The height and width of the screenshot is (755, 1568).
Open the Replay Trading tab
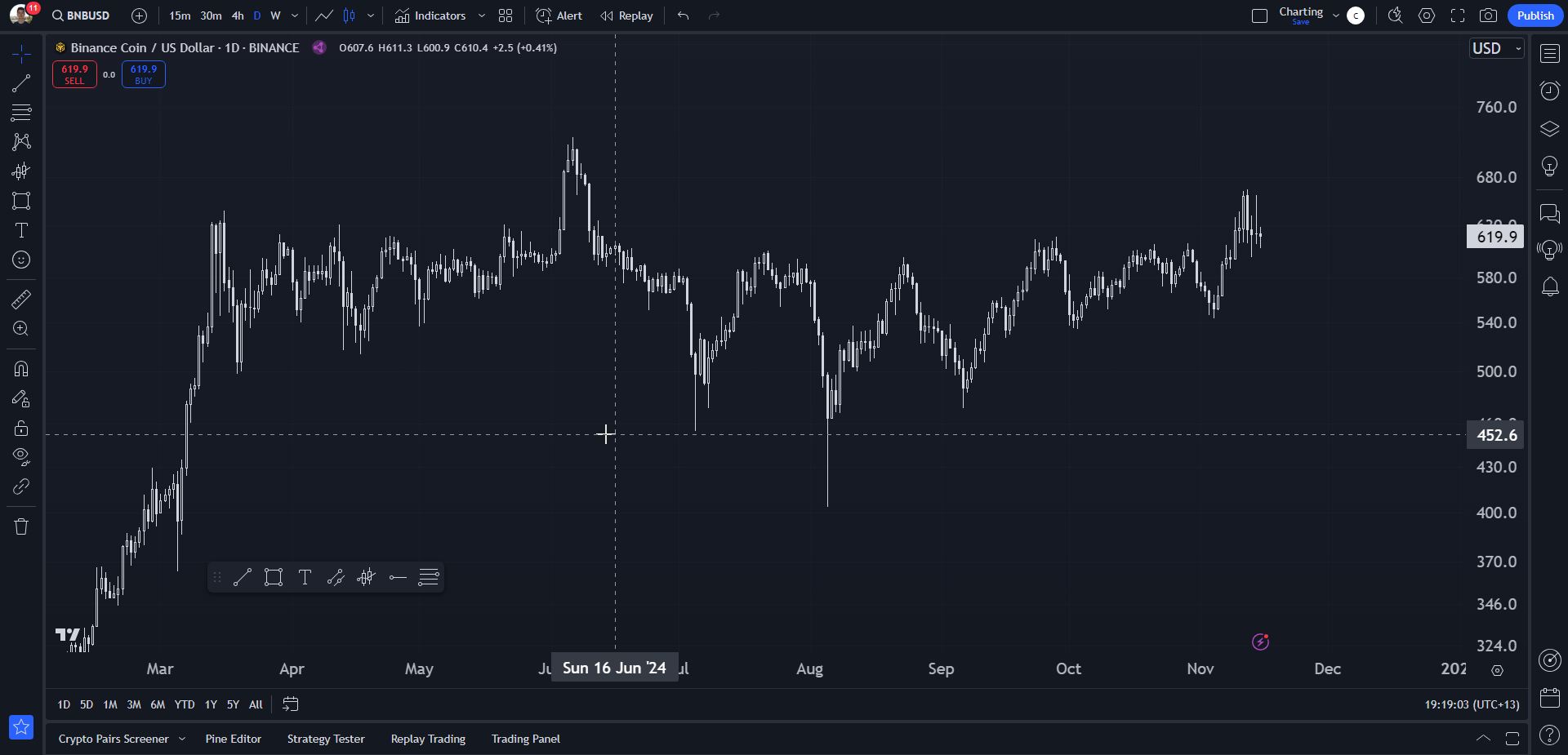pyautogui.click(x=428, y=739)
